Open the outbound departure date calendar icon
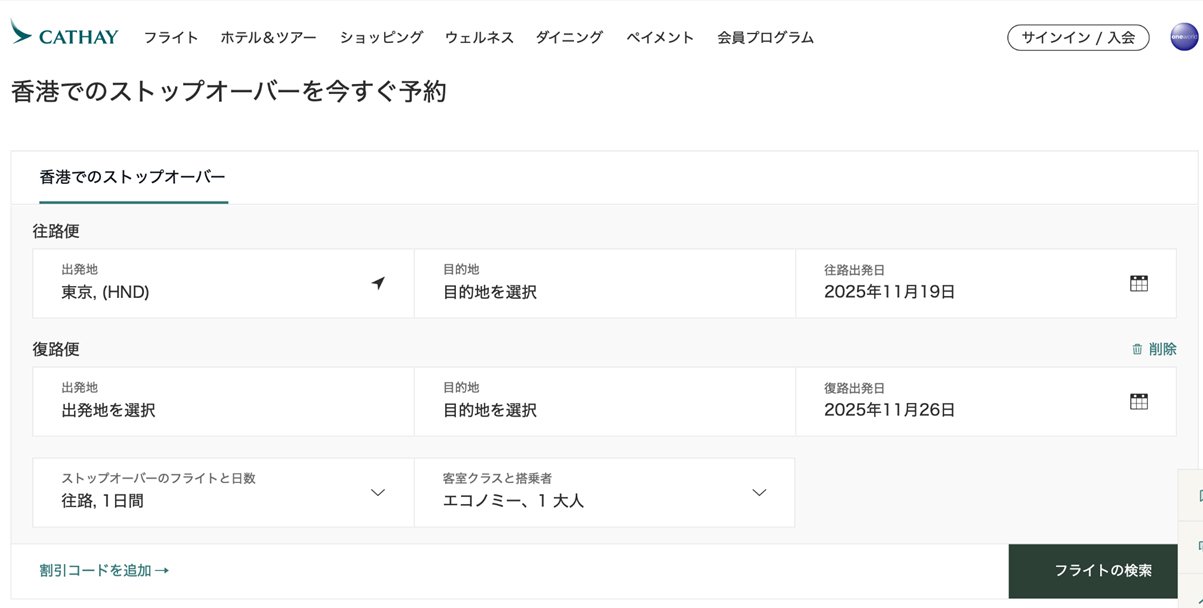1203x608 pixels. pyautogui.click(x=1138, y=283)
